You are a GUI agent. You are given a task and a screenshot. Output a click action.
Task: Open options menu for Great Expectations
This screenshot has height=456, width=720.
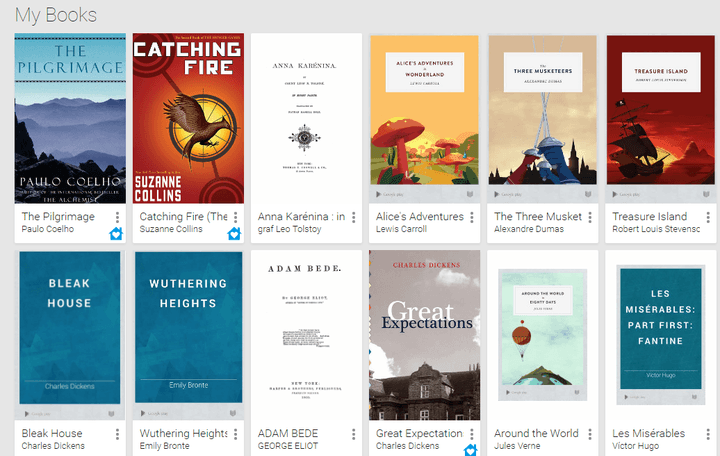472,434
